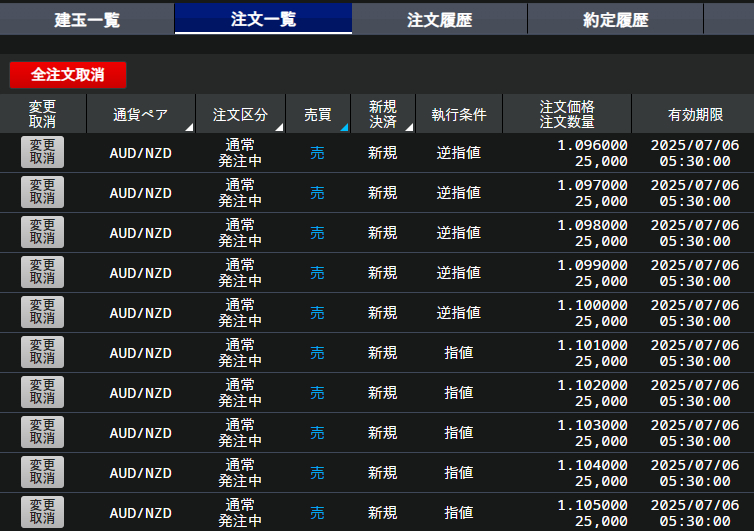Click AUD/NZD in the 1.099000 order row
This screenshot has height=531, width=754.
click(140, 273)
